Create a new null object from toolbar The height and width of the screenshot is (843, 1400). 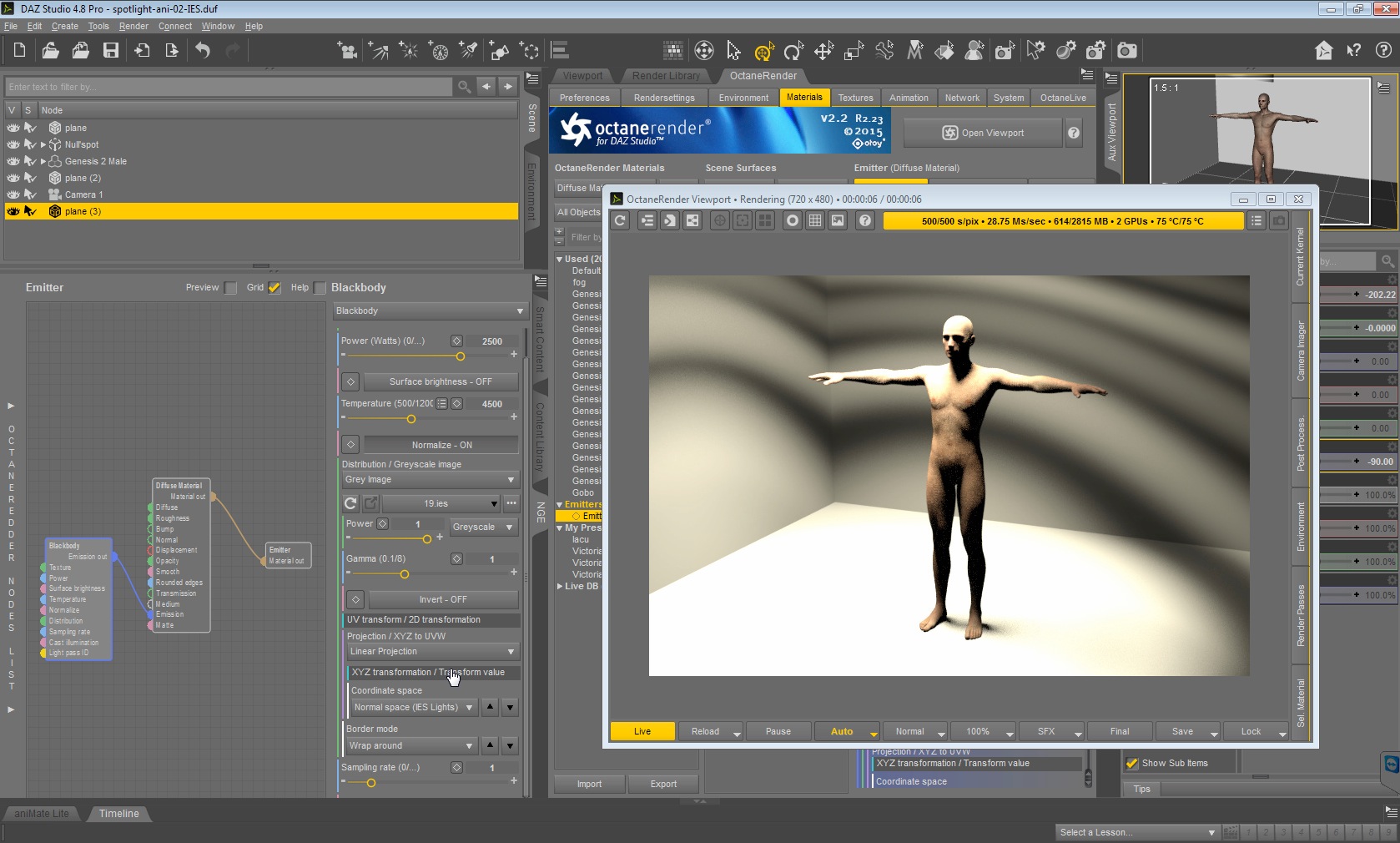[x=530, y=50]
